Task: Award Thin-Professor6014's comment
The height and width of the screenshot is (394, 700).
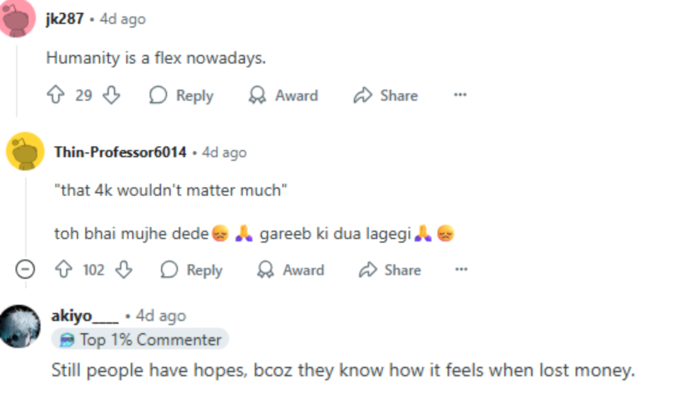Action: coord(291,270)
